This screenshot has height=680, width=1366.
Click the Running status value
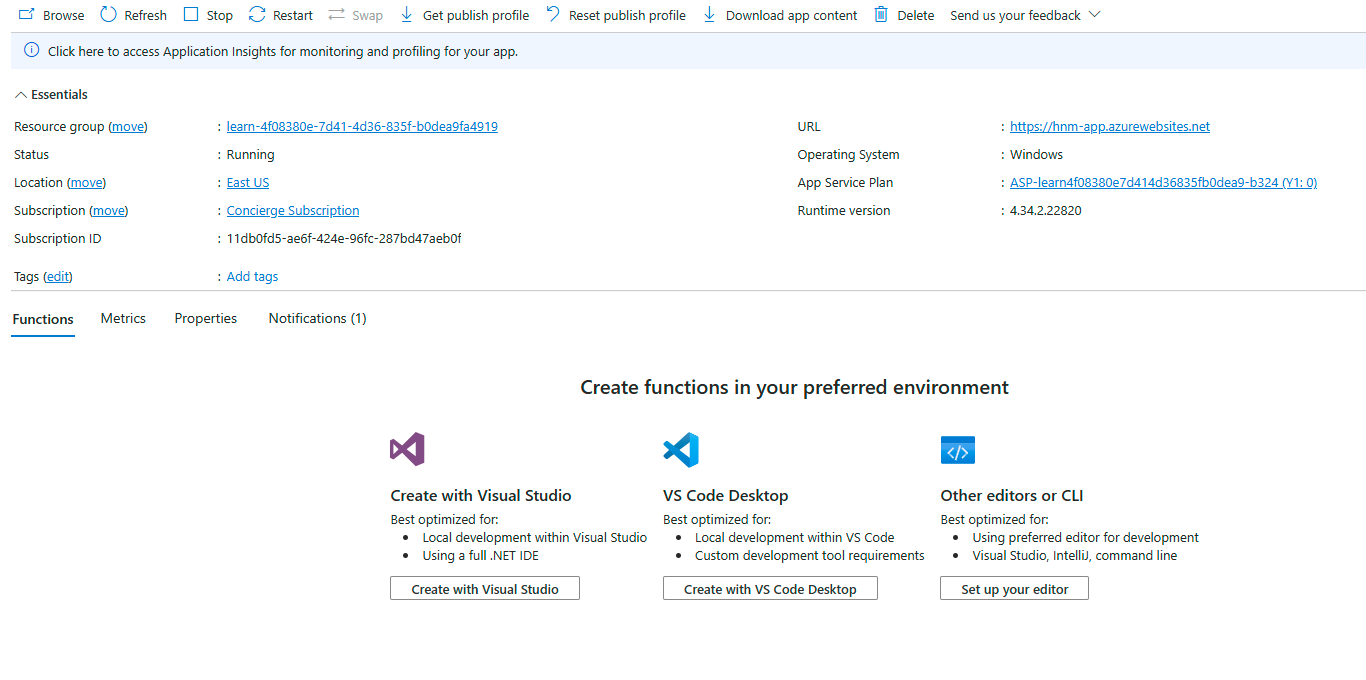251,155
